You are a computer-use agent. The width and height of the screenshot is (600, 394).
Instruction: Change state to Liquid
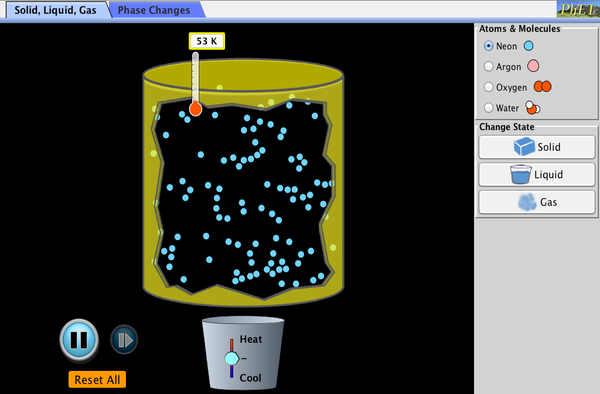click(537, 174)
